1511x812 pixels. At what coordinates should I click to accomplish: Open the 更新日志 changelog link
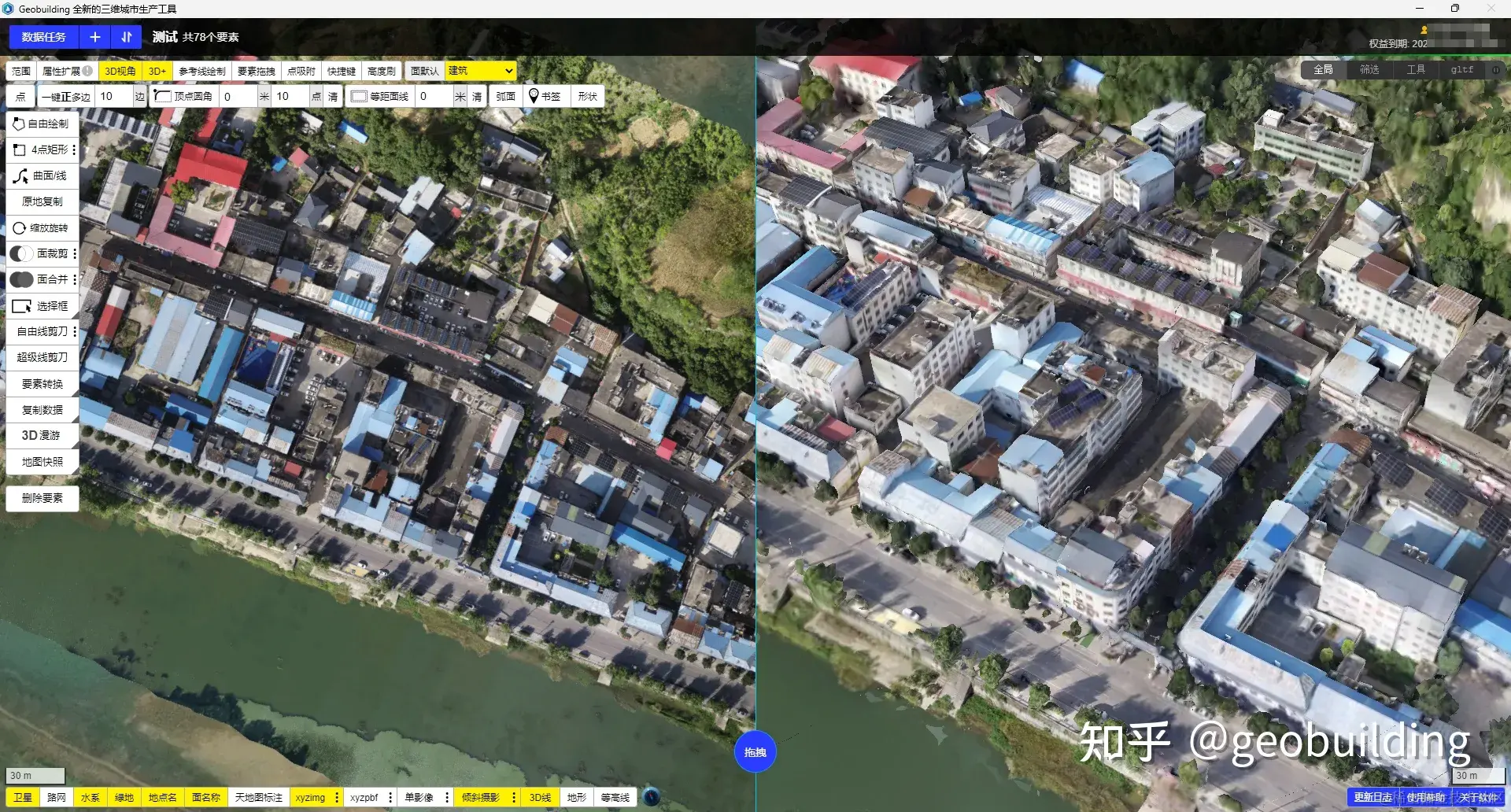click(1372, 797)
